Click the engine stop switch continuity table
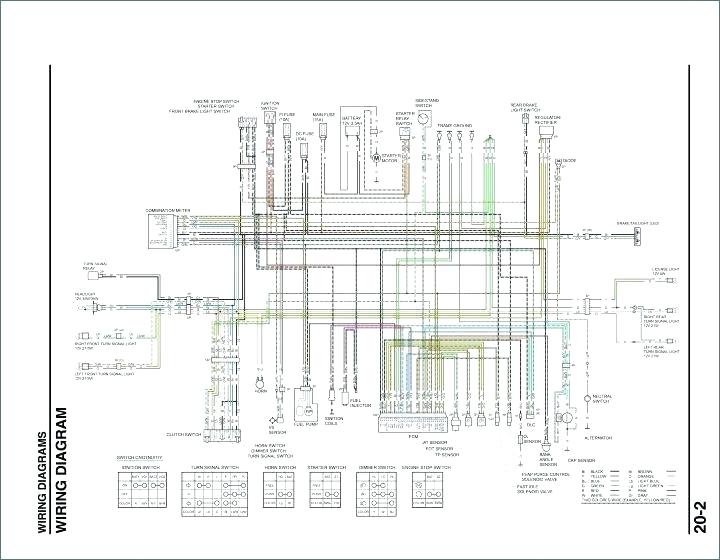Image resolution: width=720 pixels, height=560 pixels. (428, 489)
